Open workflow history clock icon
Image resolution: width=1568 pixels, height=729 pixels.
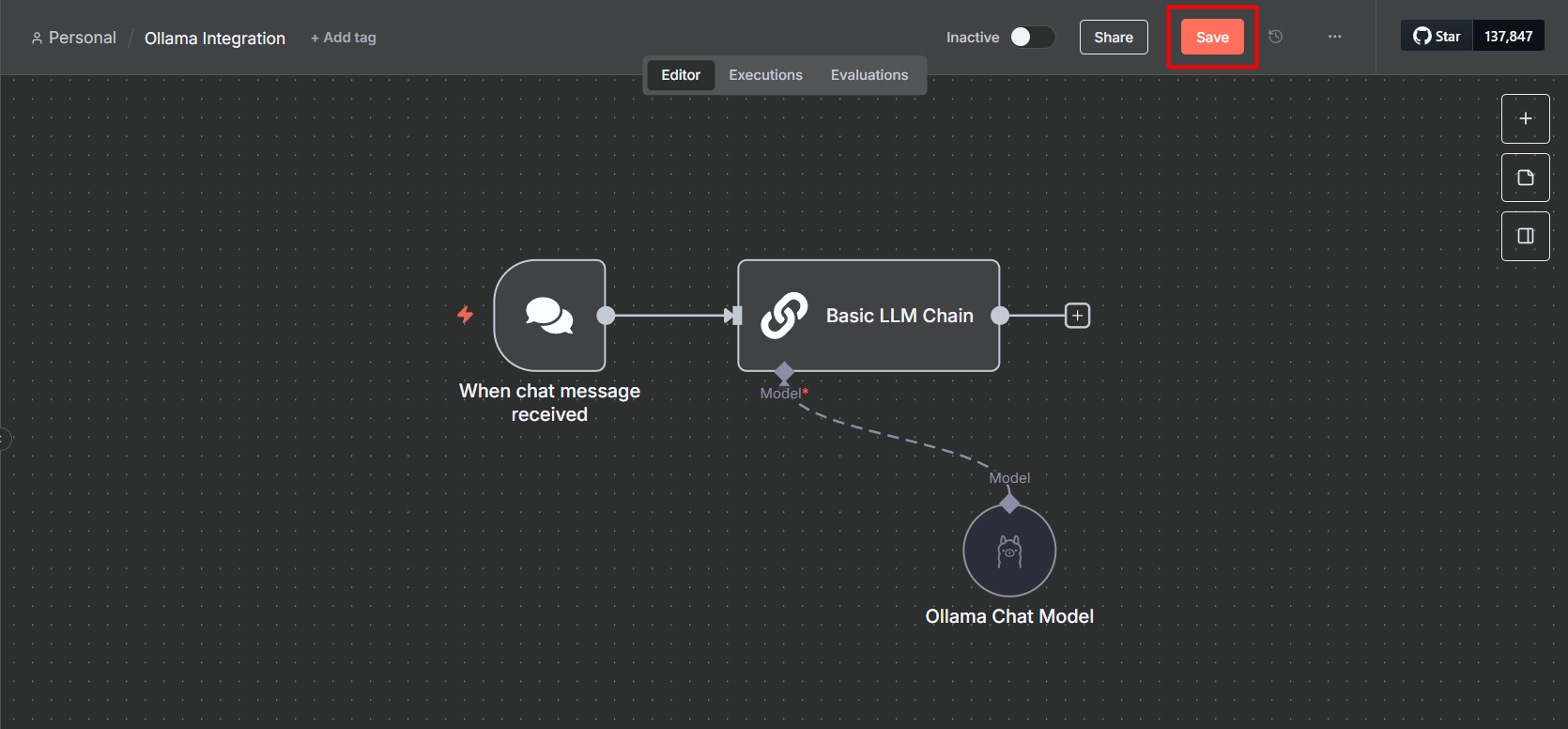1275,37
